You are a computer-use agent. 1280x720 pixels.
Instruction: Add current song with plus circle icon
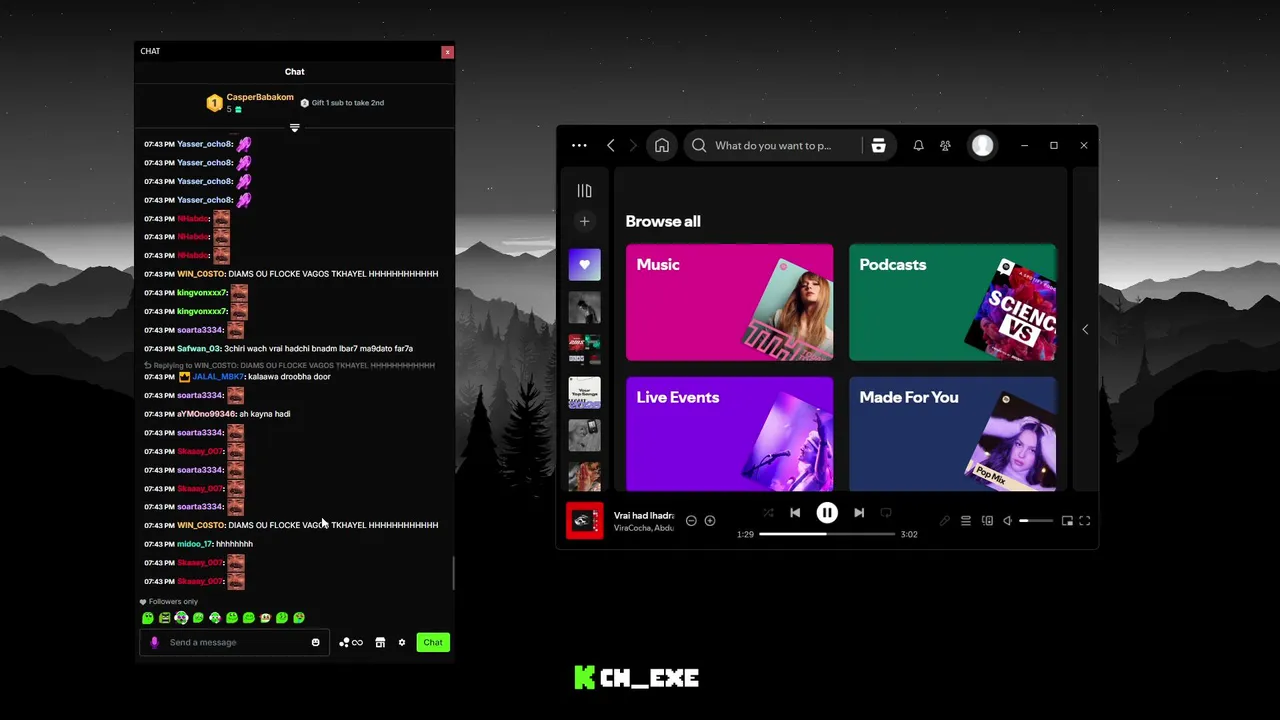(710, 521)
